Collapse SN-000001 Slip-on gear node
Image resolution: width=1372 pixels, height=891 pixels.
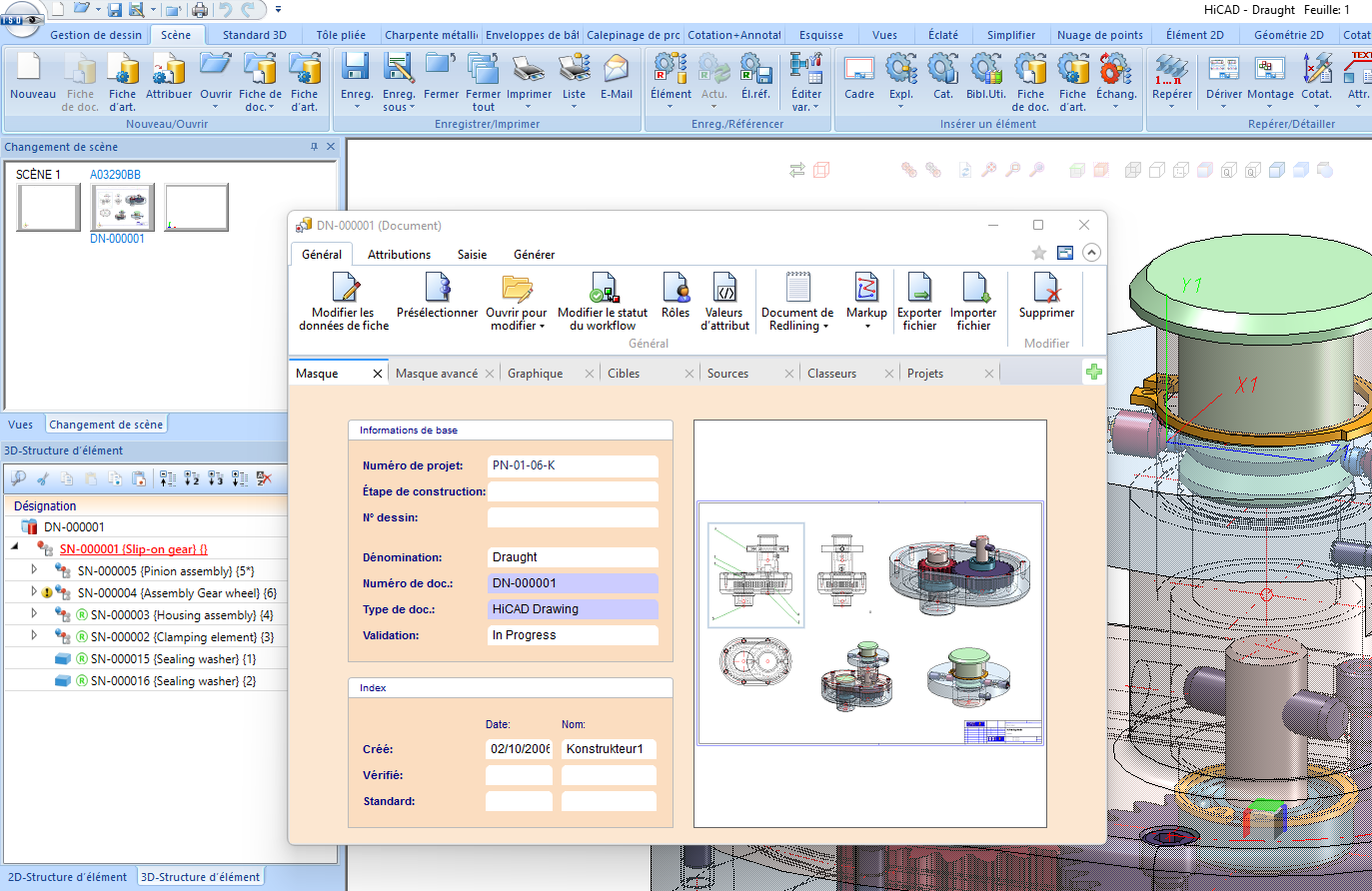coord(15,547)
